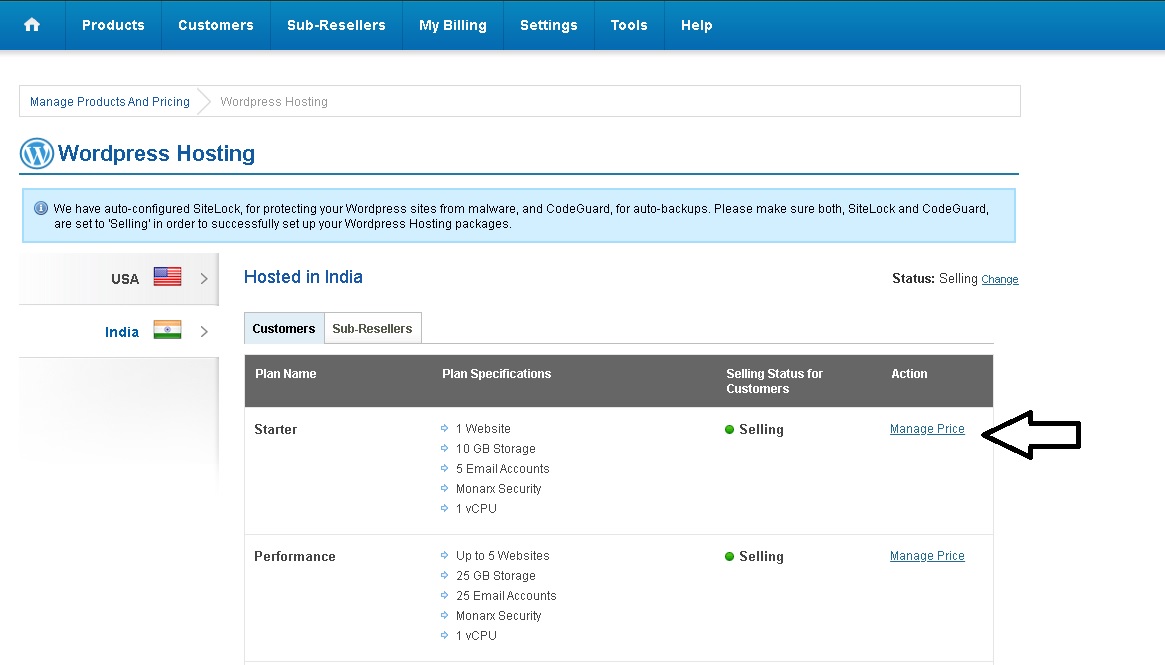Click bullet arrow next to 1 Website
Viewport: 1165px width, 665px height.
[444, 428]
